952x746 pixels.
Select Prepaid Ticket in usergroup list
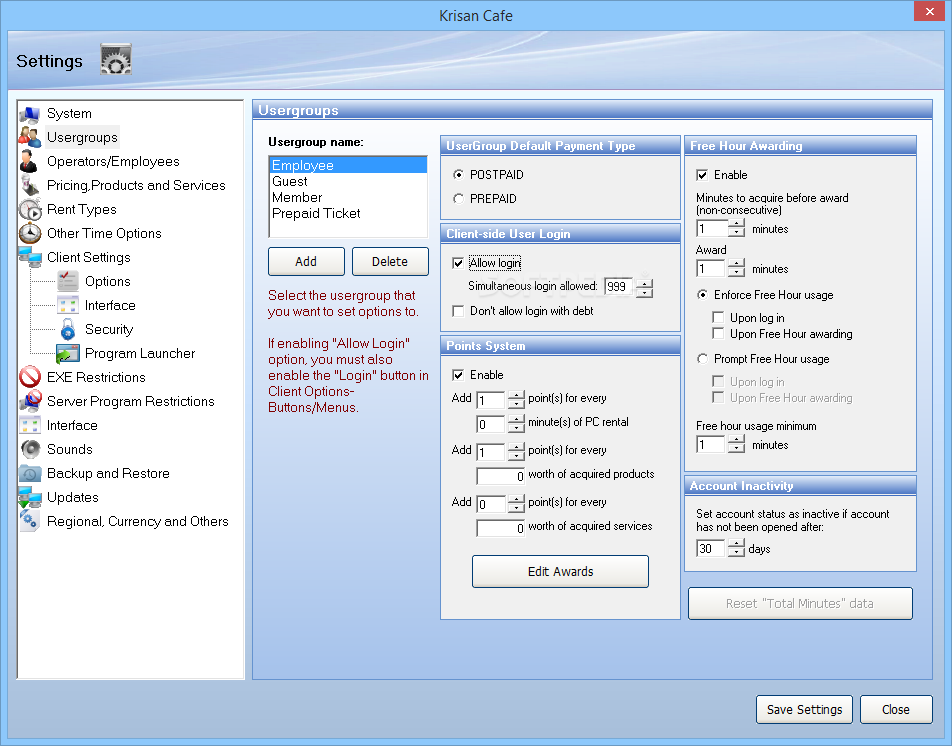348,214
